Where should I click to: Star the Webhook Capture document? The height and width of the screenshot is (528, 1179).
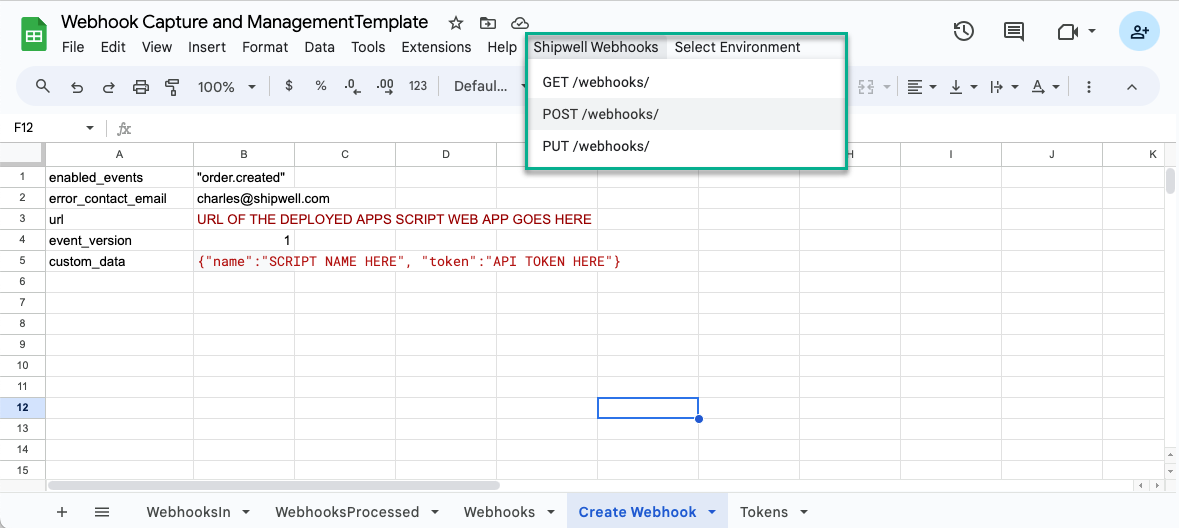click(x=456, y=23)
